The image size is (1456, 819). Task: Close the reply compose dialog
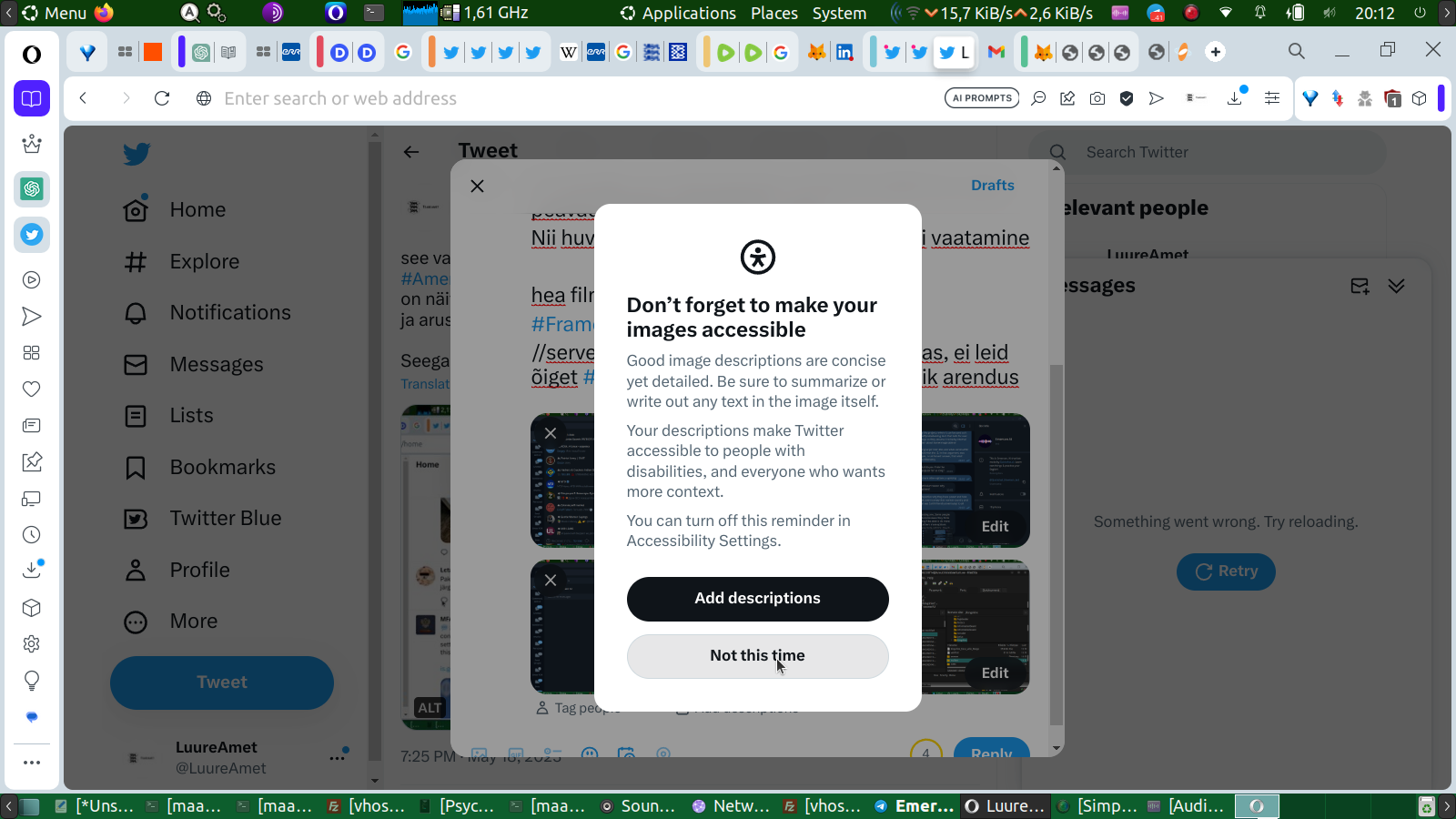(x=477, y=186)
